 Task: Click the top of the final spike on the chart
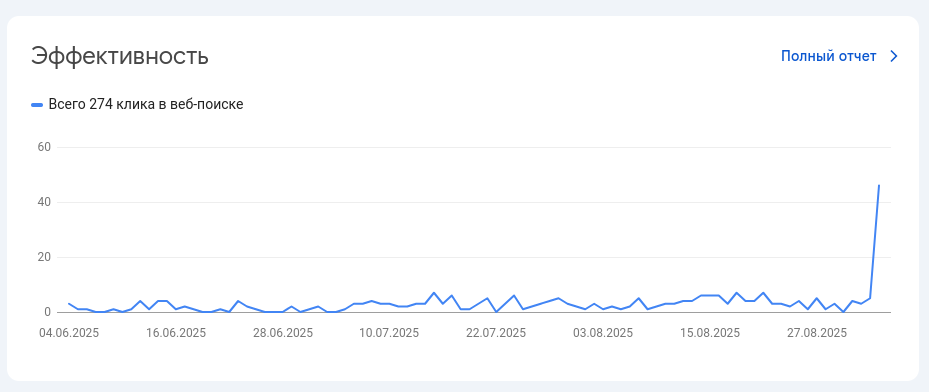click(879, 185)
